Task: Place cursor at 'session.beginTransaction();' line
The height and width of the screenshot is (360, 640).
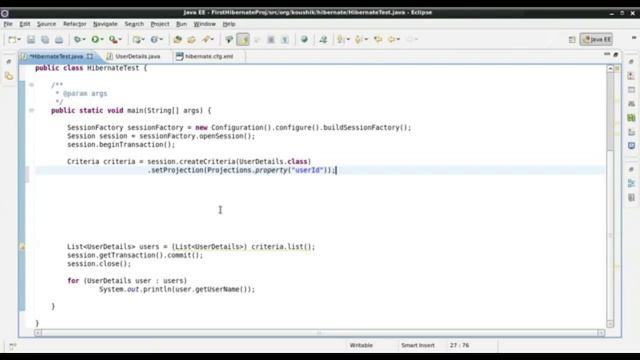Action: [121, 144]
